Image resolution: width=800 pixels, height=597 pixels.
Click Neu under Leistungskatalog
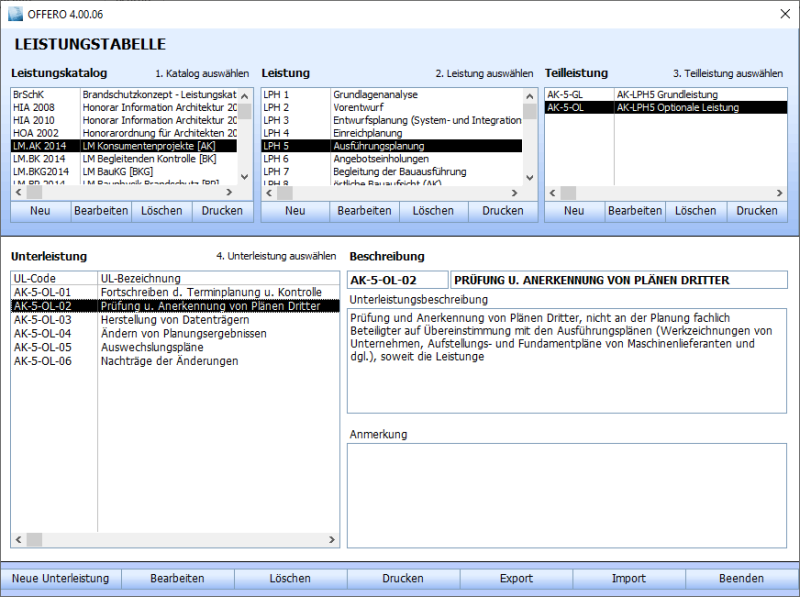click(40, 211)
